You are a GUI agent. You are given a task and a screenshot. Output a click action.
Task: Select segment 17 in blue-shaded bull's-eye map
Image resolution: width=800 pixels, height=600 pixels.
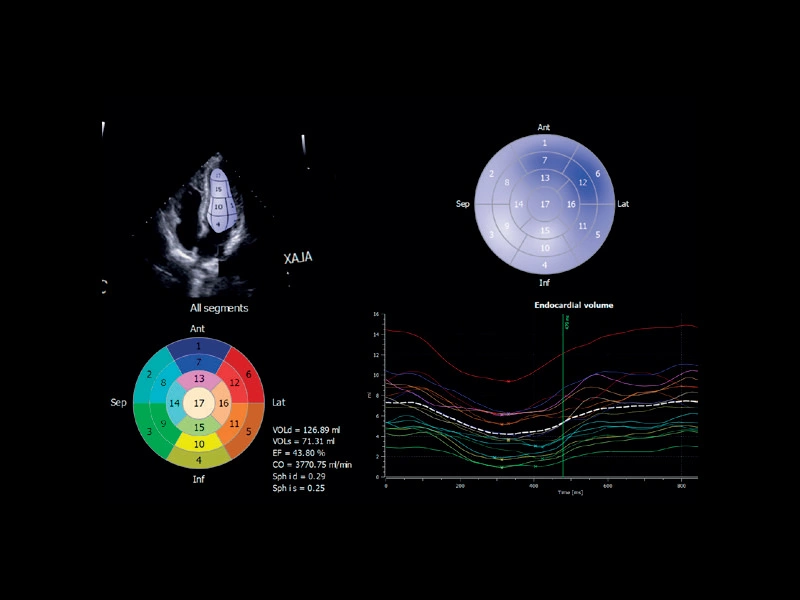[544, 203]
